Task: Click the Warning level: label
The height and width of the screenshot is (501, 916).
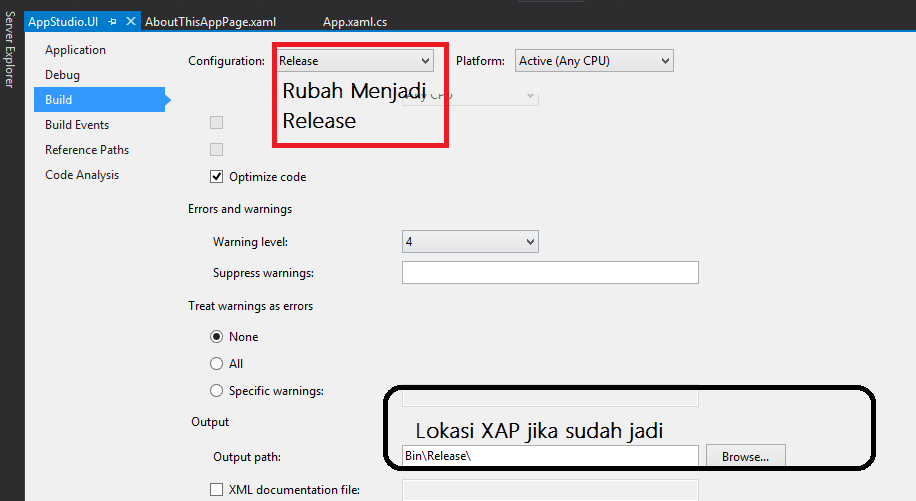Action: [x=250, y=242]
